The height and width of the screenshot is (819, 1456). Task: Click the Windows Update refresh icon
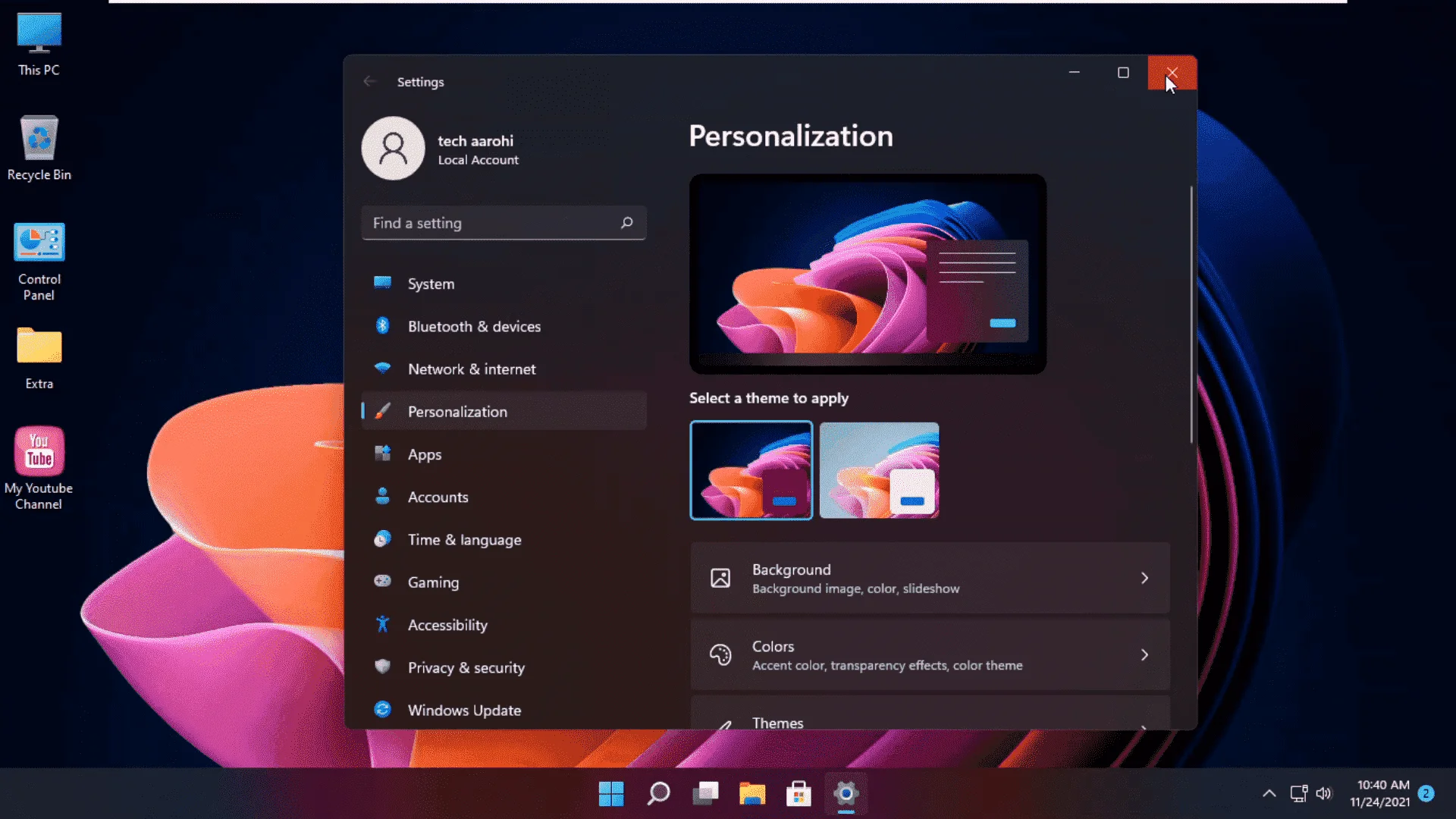click(383, 709)
